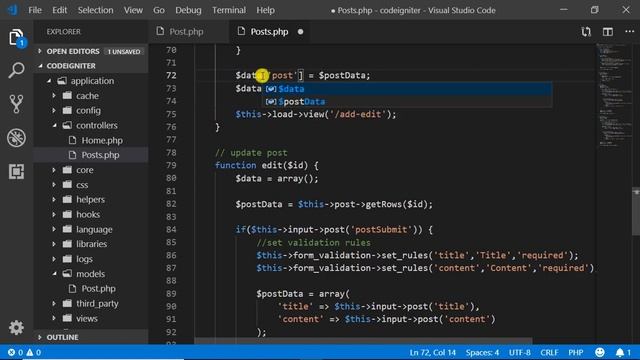Viewport: 640px width, 360px height.
Task: Open the Help menu
Action: [x=265, y=10]
